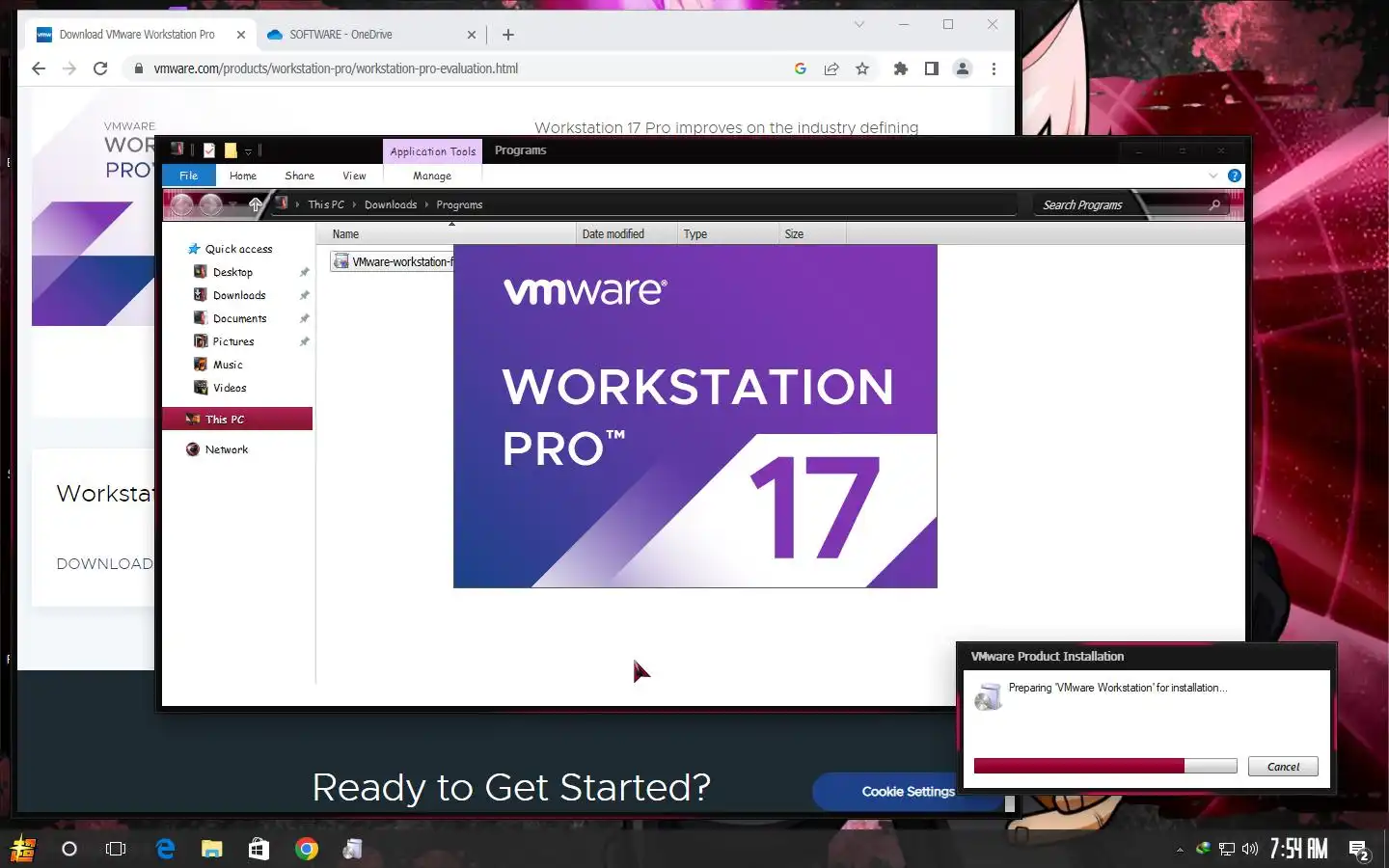Bookmark this page with the star icon
The image size is (1389, 868).
coord(862,68)
